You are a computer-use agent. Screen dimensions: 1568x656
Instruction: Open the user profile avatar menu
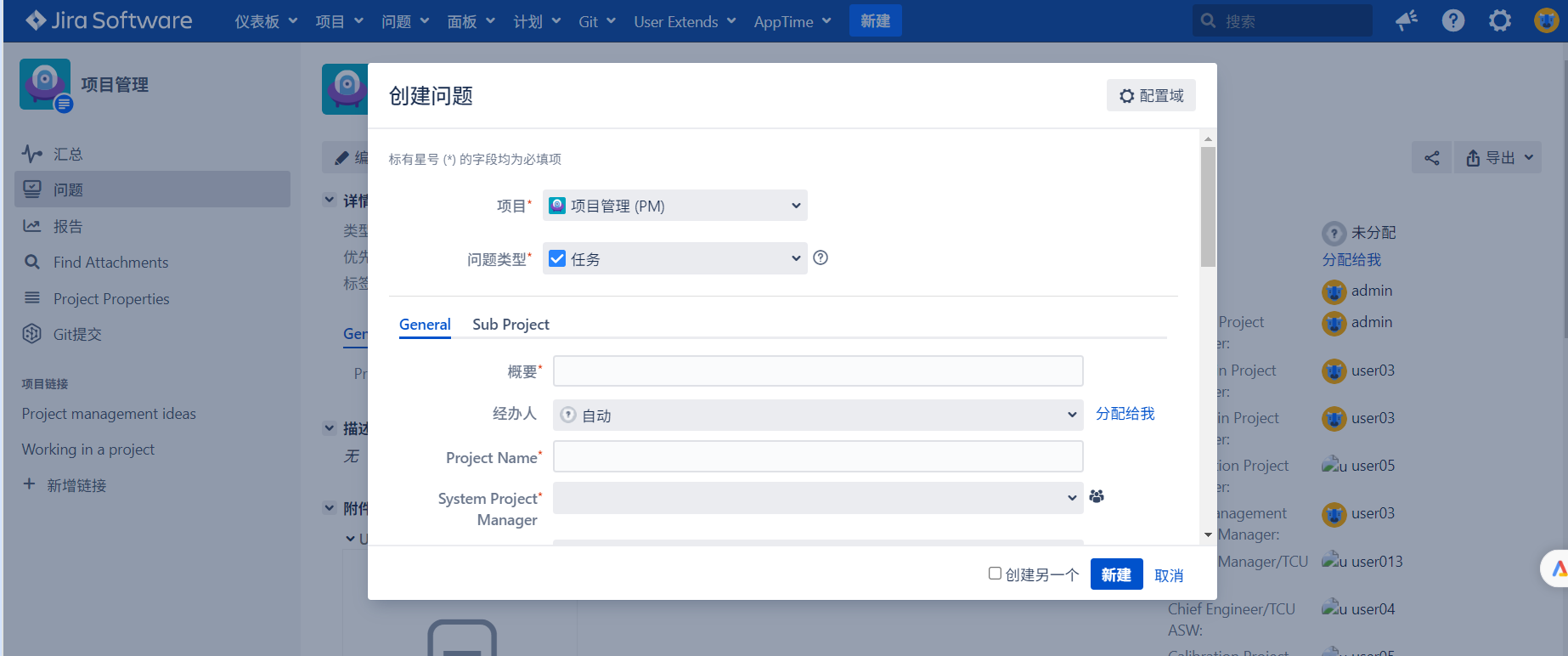click(1546, 20)
